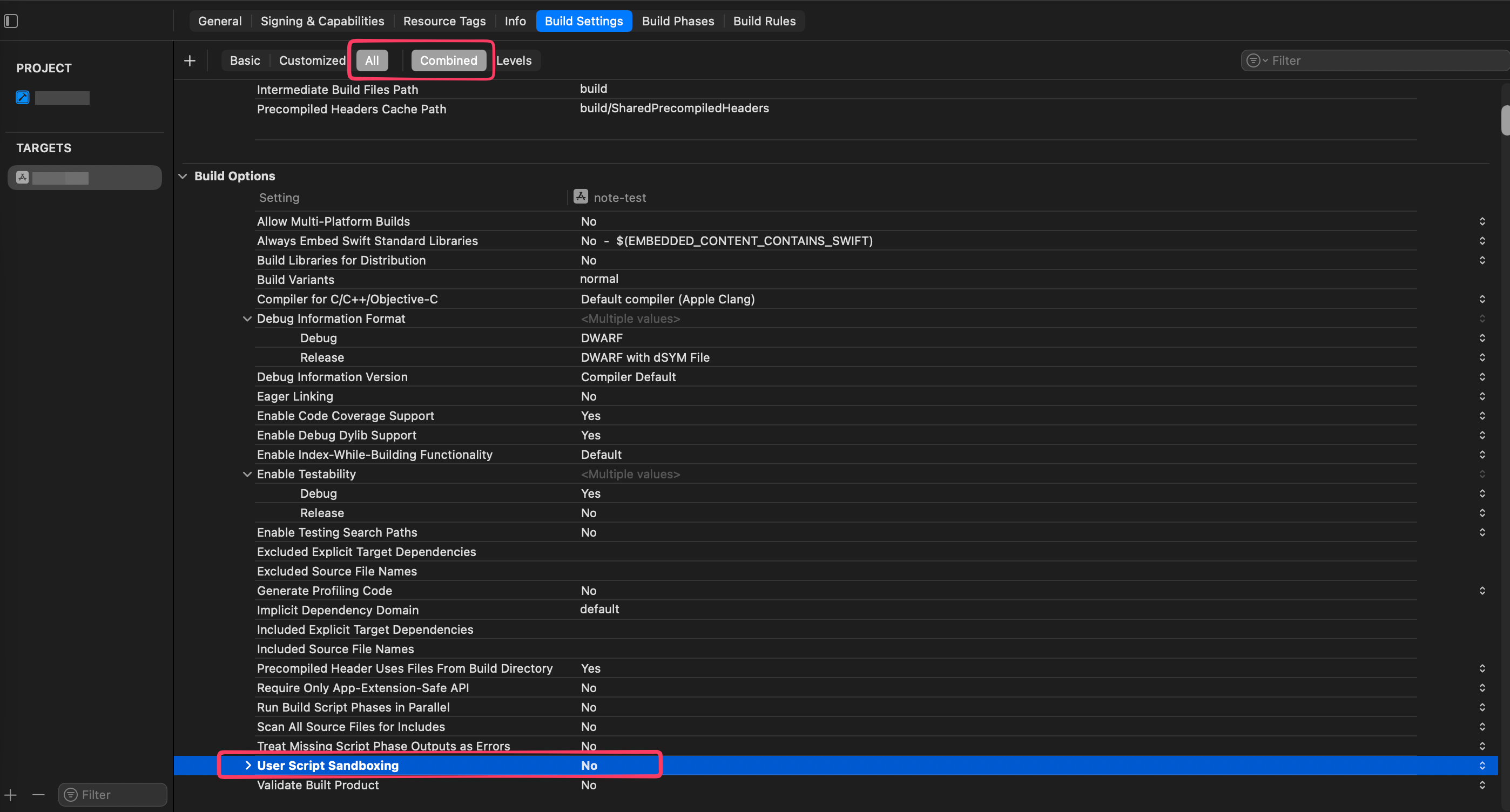The height and width of the screenshot is (812, 1510).
Task: Click the note-test target icon in the settings header
Action: (x=581, y=197)
